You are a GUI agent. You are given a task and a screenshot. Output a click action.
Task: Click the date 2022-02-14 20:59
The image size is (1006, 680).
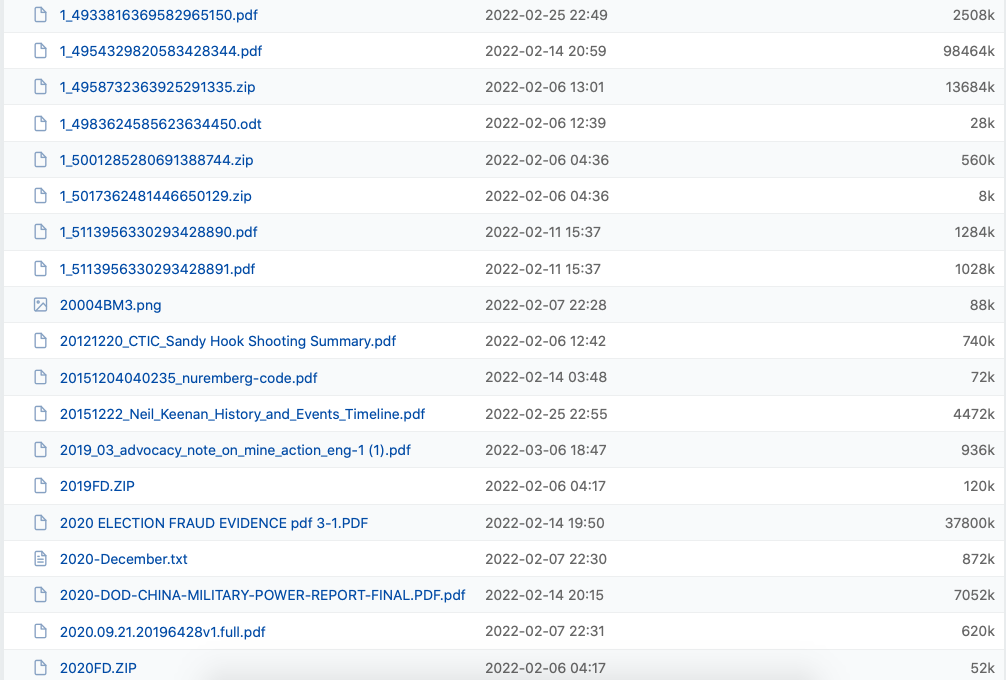545,51
